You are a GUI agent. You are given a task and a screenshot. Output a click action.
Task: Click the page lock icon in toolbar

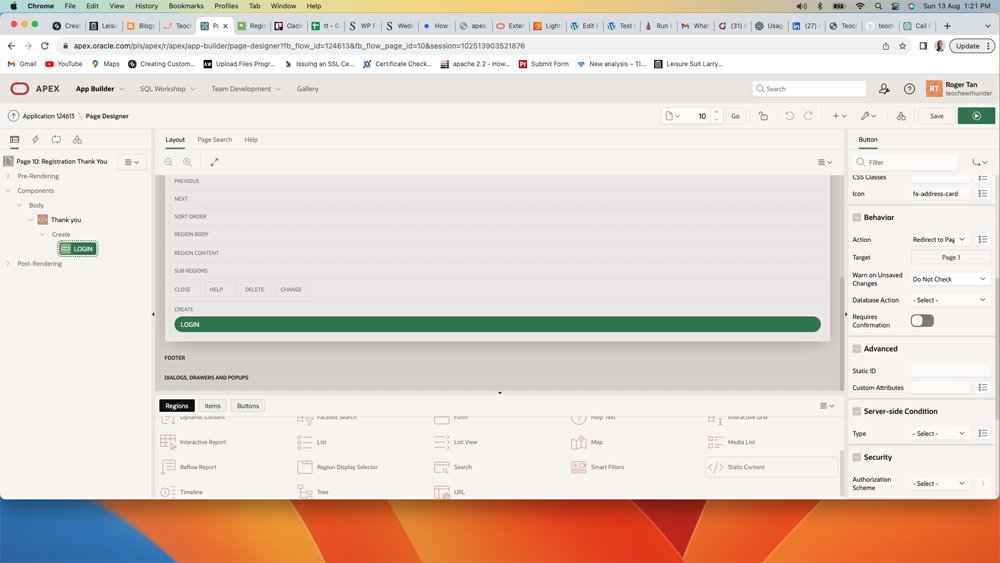click(763, 116)
